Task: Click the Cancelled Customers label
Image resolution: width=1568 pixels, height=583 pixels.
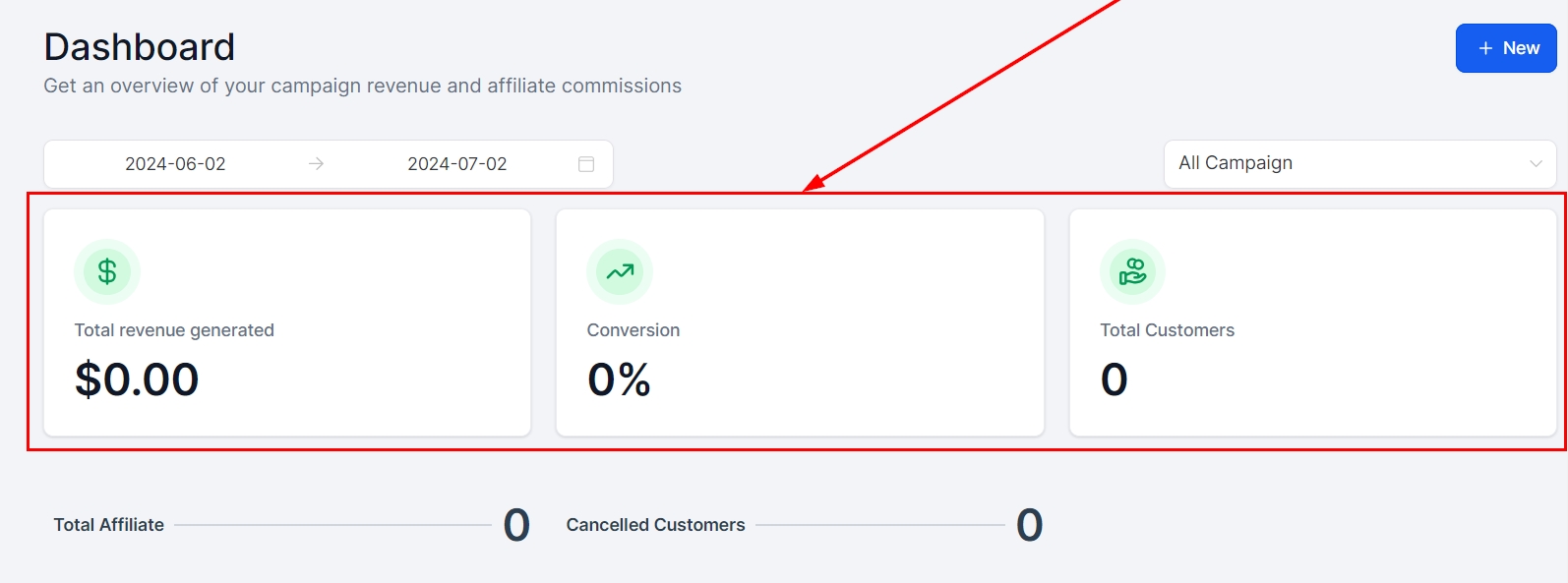Action: pyautogui.click(x=655, y=525)
